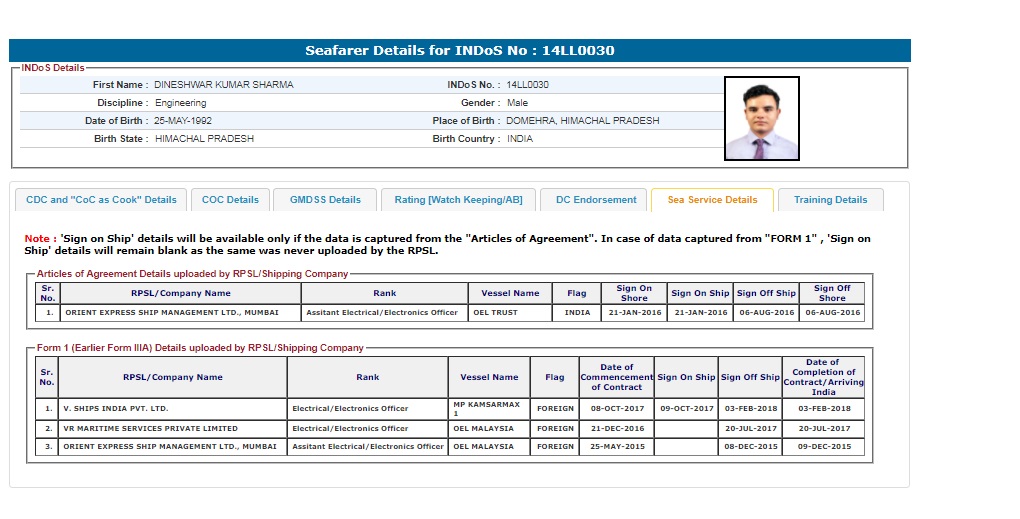Image resolution: width=1020 pixels, height=519 pixels.
Task: Select the Rating [Watch Keeping/AB] tab
Action: click(458, 200)
